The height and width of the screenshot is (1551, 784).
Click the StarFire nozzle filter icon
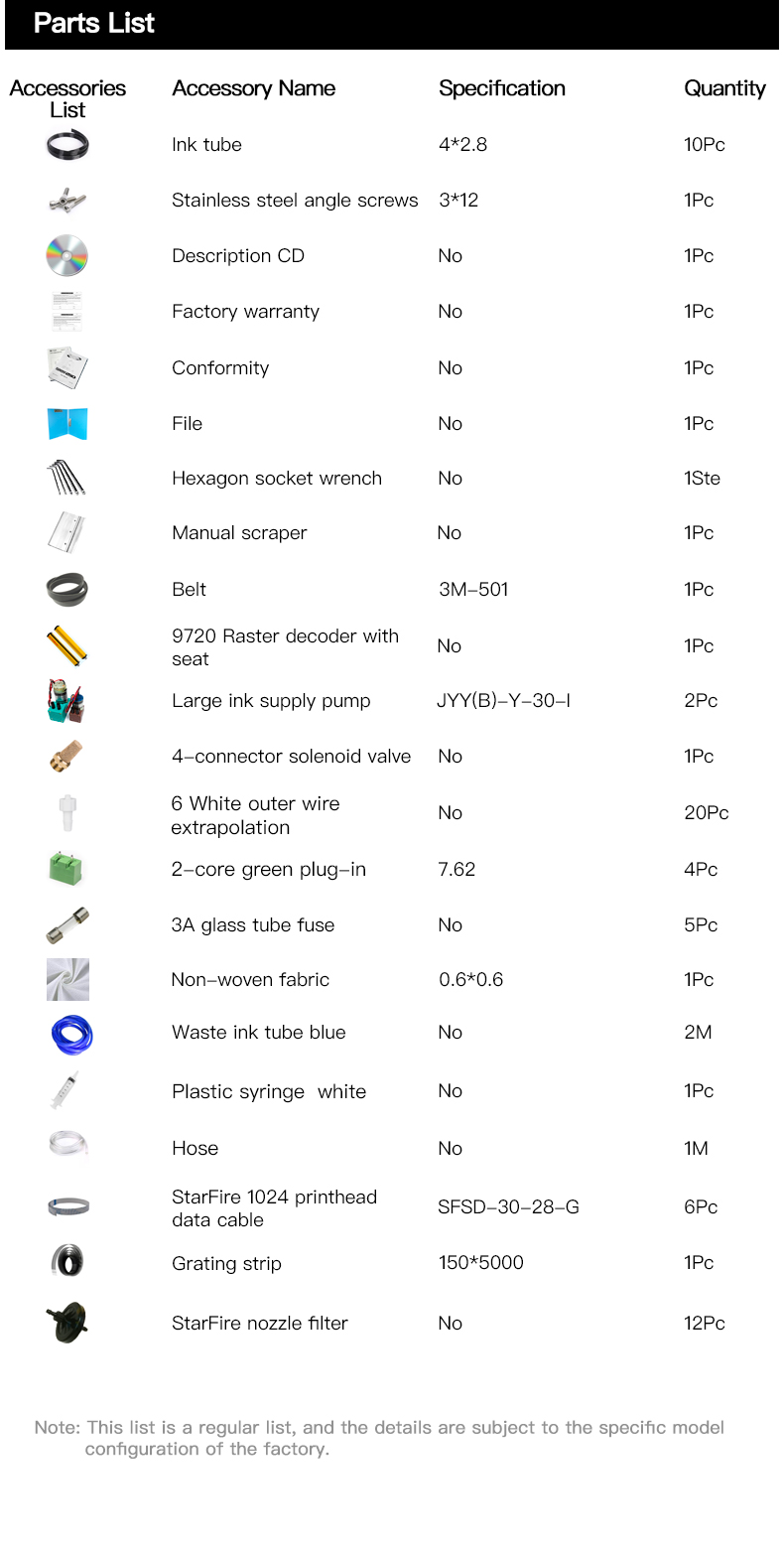(x=67, y=1323)
